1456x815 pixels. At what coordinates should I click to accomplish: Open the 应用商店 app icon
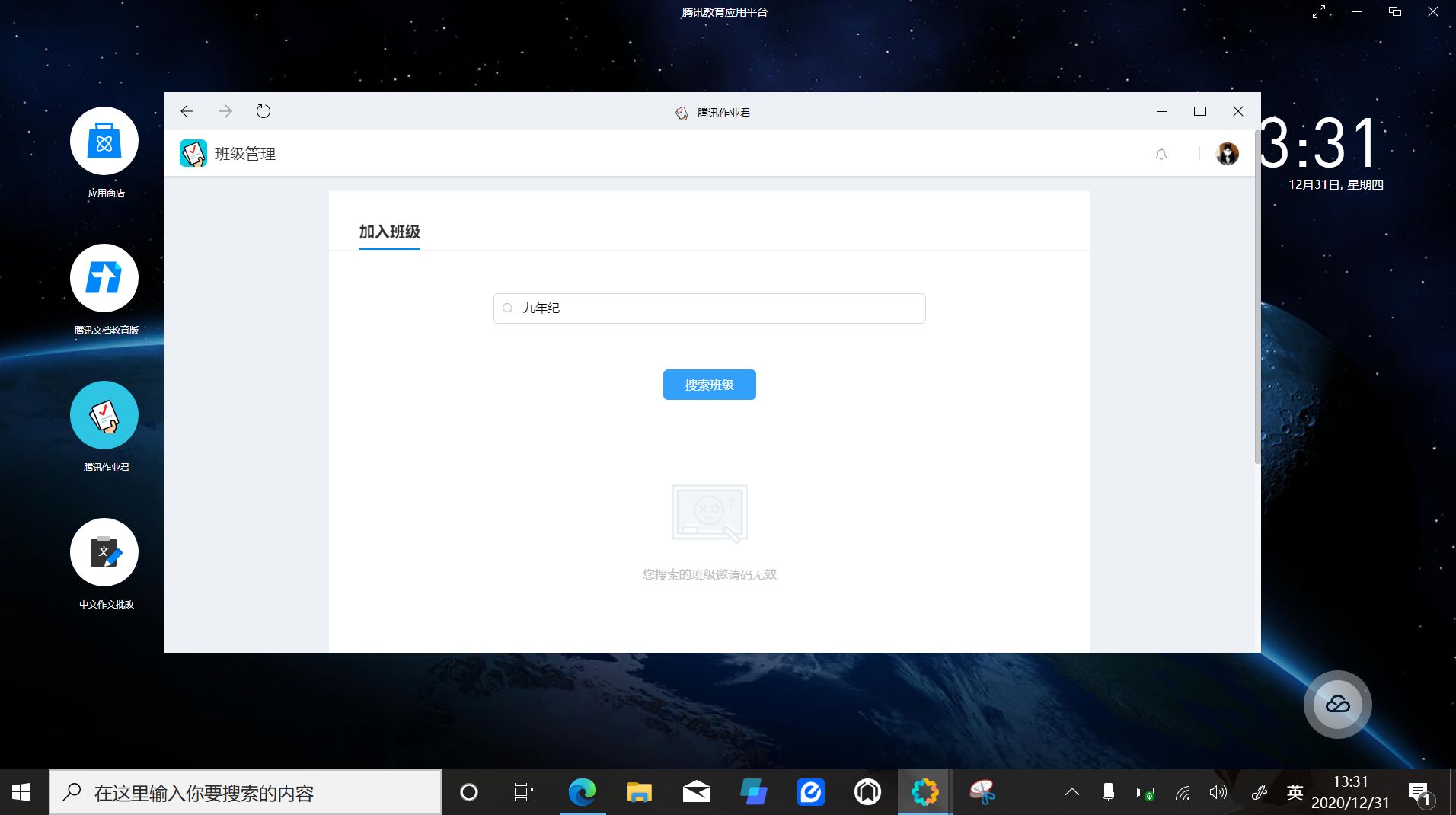[104, 142]
